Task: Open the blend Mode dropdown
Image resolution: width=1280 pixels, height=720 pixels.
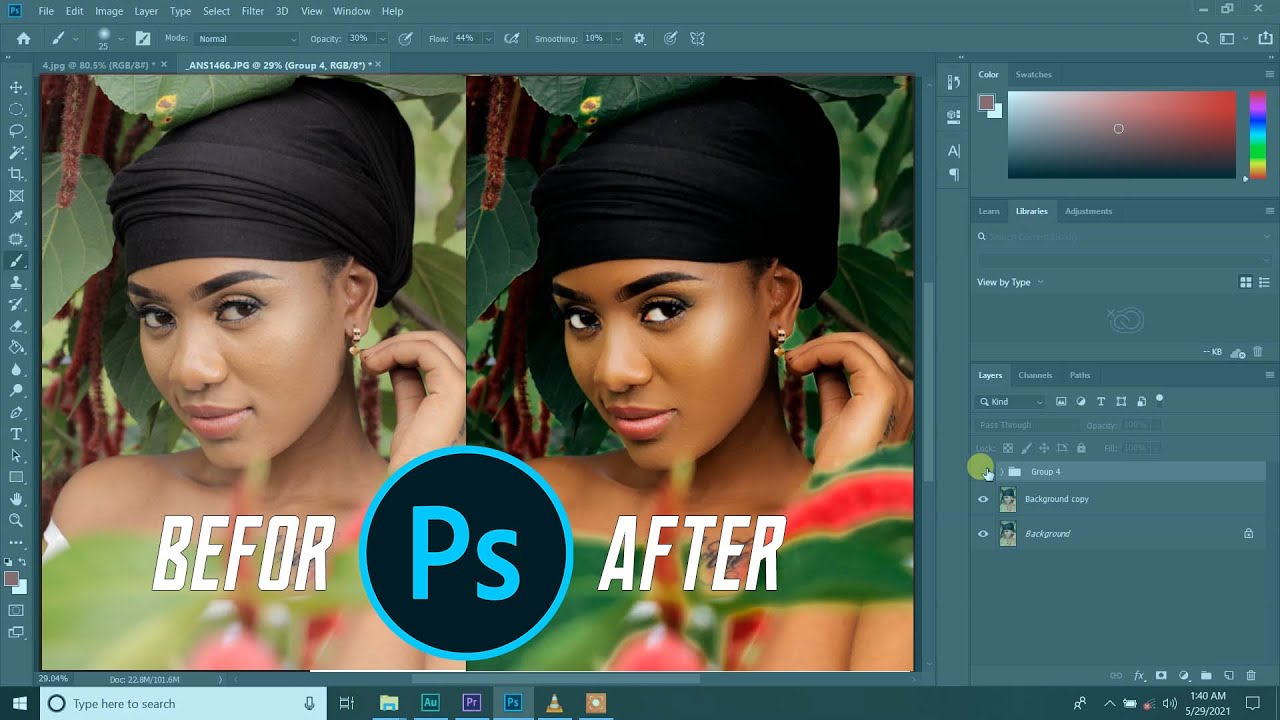Action: pos(246,38)
